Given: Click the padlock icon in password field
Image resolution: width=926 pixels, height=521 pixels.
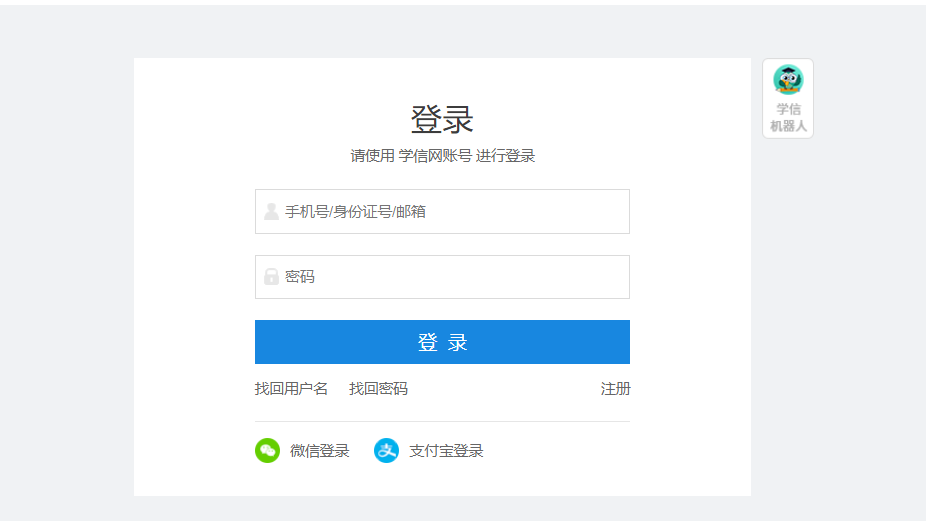Looking at the screenshot, I should point(271,276).
